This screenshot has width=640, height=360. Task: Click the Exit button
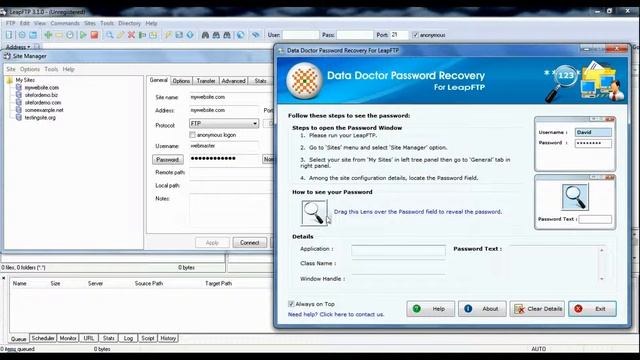pos(592,309)
